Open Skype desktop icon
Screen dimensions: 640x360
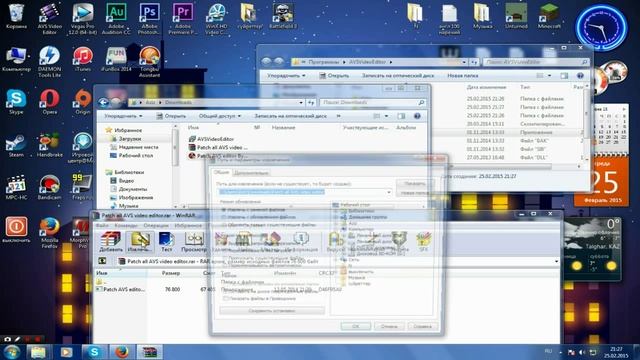tap(16, 102)
